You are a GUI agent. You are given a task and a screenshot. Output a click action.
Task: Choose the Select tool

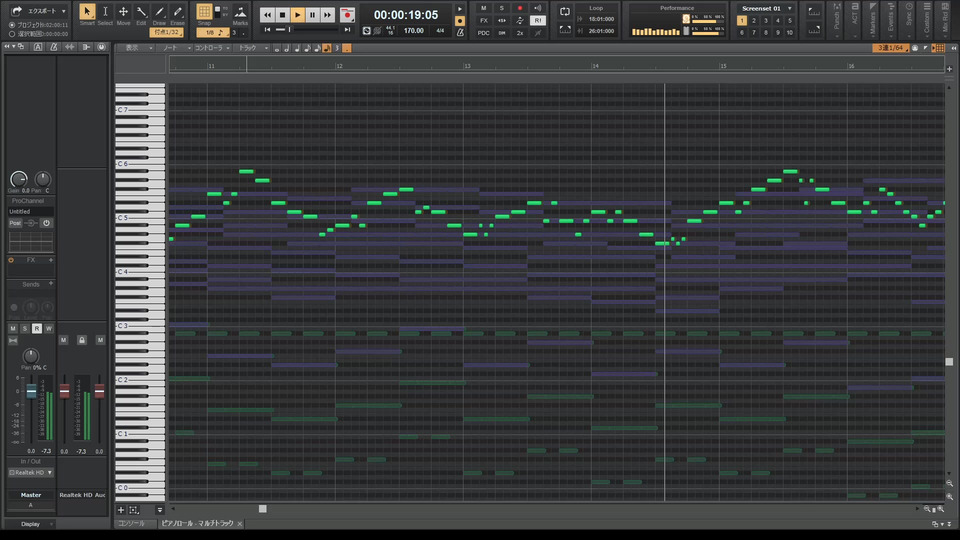tap(105, 12)
